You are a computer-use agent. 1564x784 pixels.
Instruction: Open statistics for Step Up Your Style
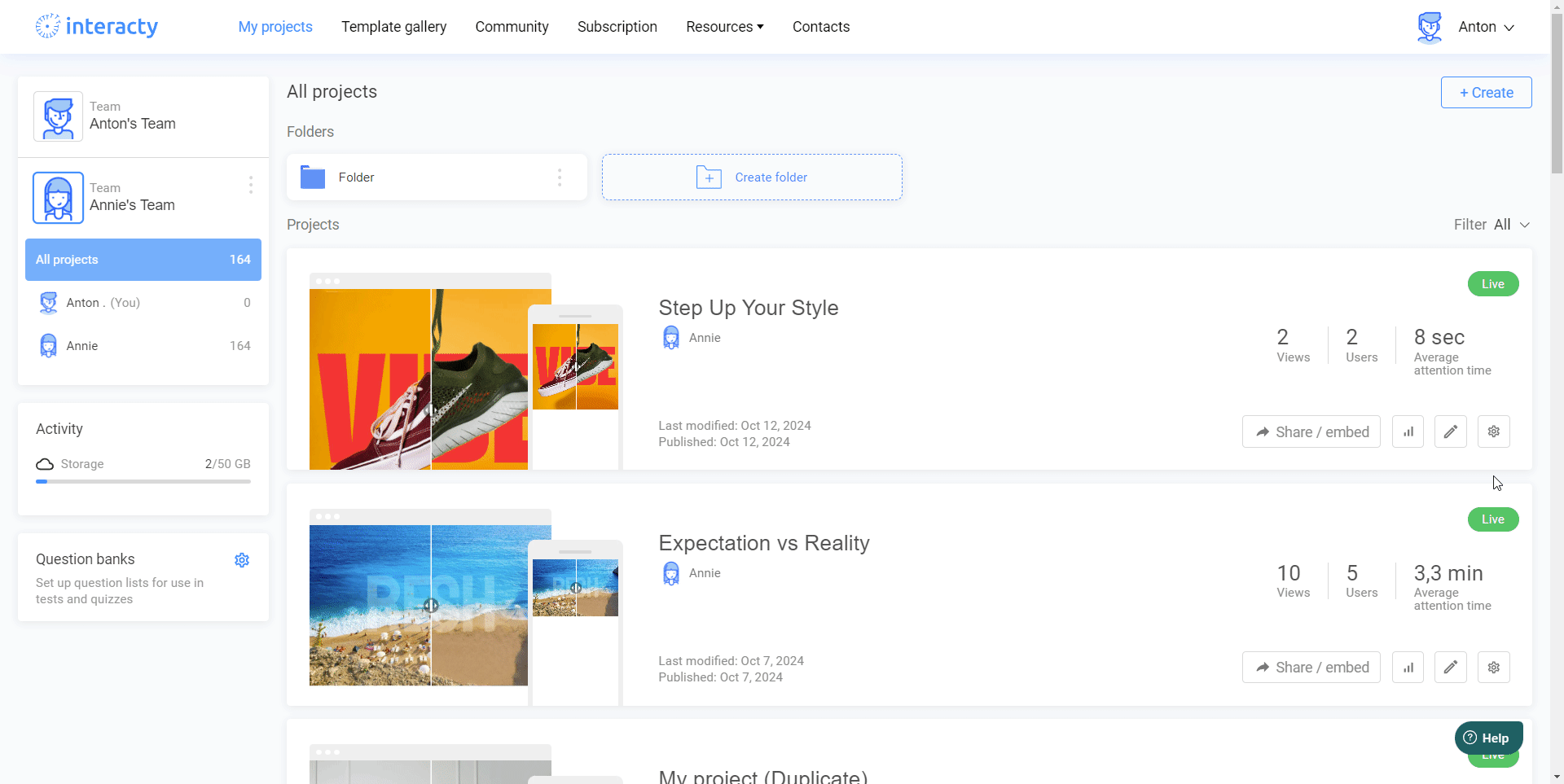point(1408,431)
